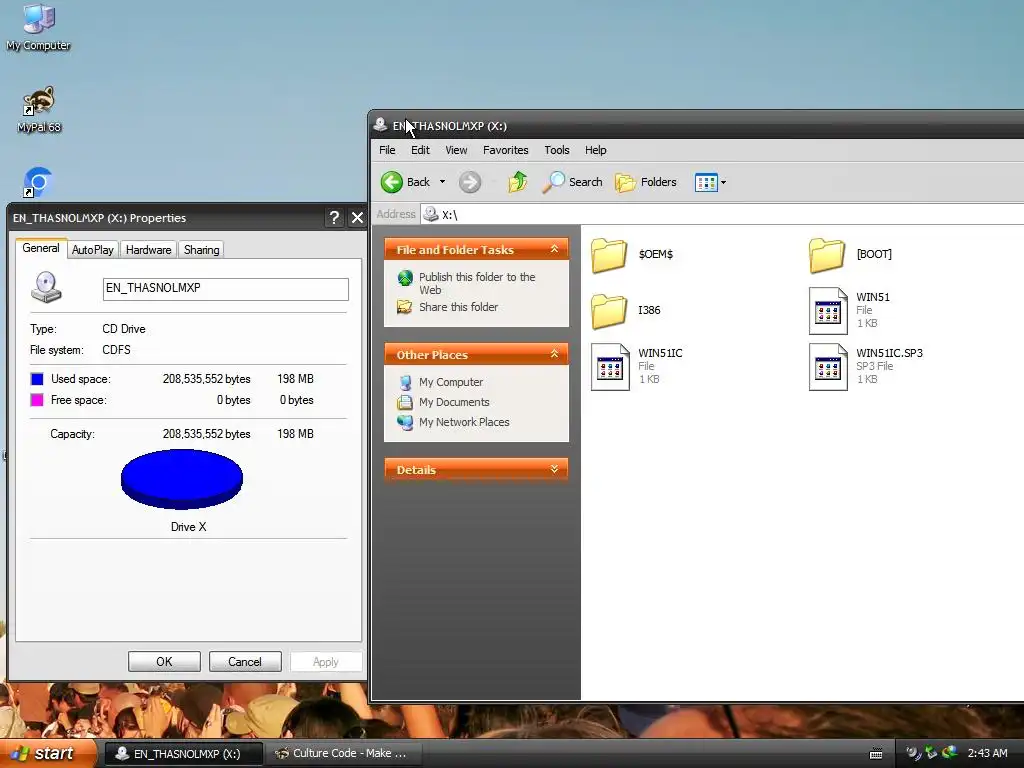Click the help question mark button
The image size is (1024, 768).
coord(334,217)
